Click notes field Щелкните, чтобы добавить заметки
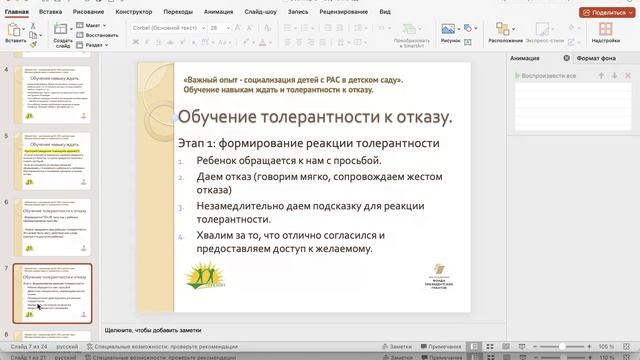 [x=153, y=330]
